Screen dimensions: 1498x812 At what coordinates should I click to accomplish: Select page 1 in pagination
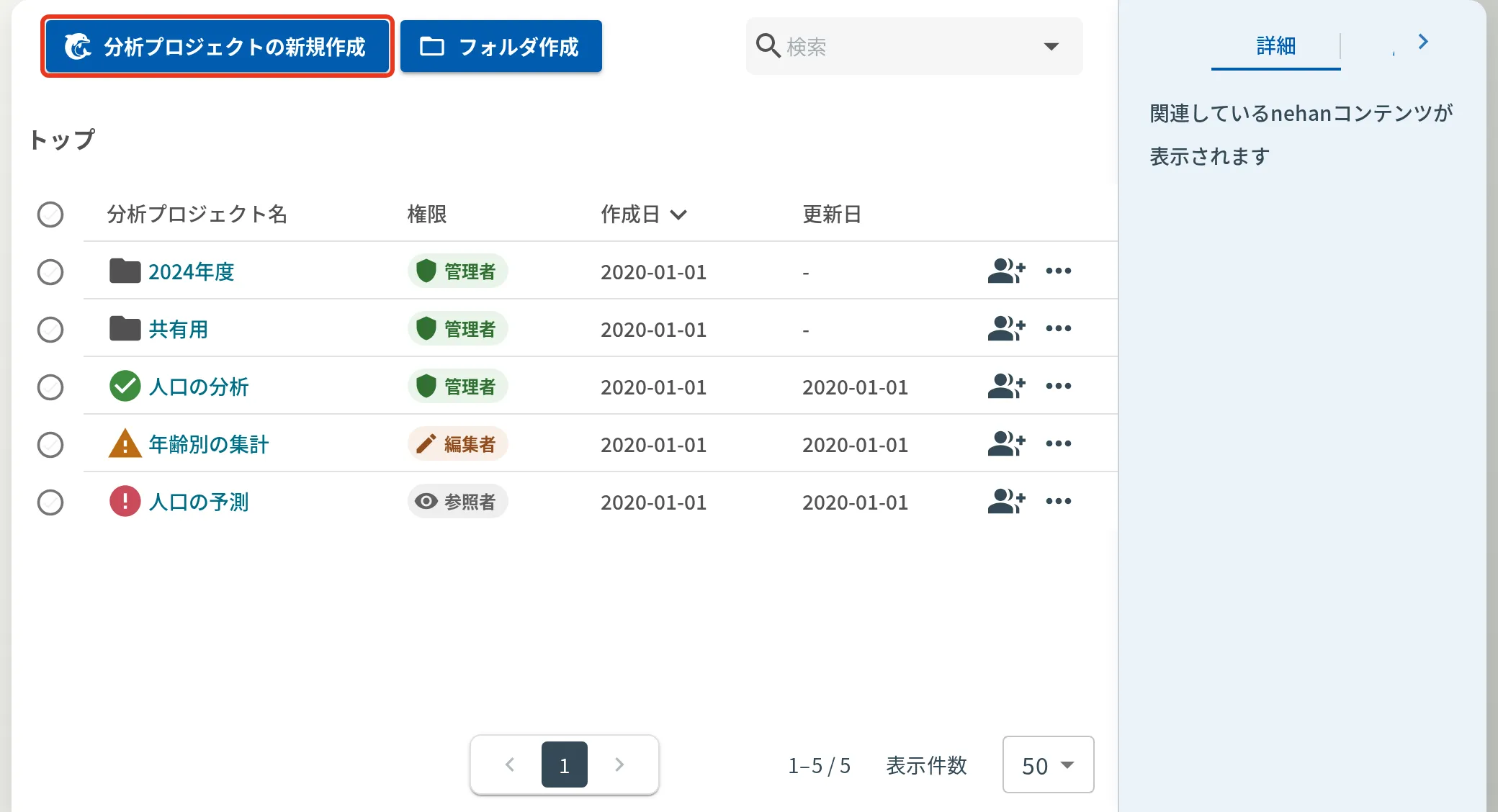click(565, 764)
